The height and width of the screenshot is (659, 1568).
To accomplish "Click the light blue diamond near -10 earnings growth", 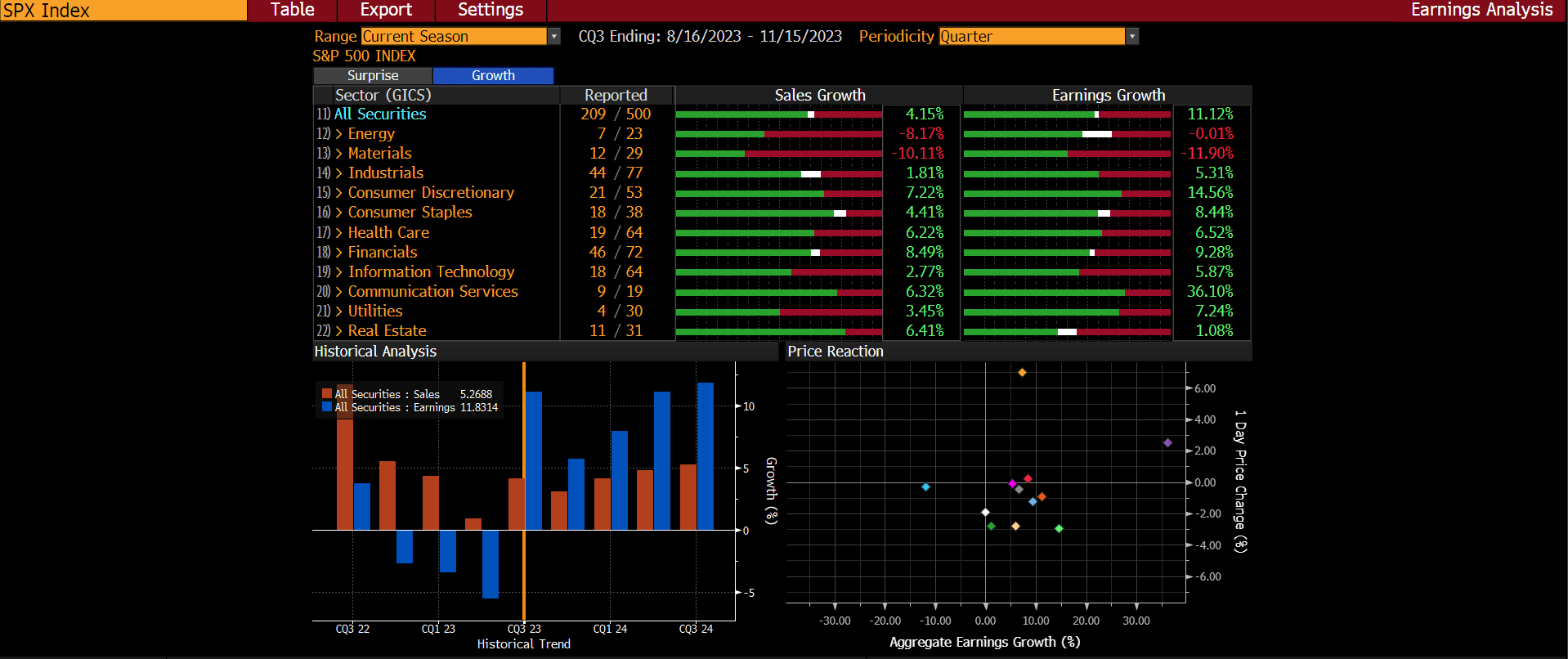I will (925, 486).
